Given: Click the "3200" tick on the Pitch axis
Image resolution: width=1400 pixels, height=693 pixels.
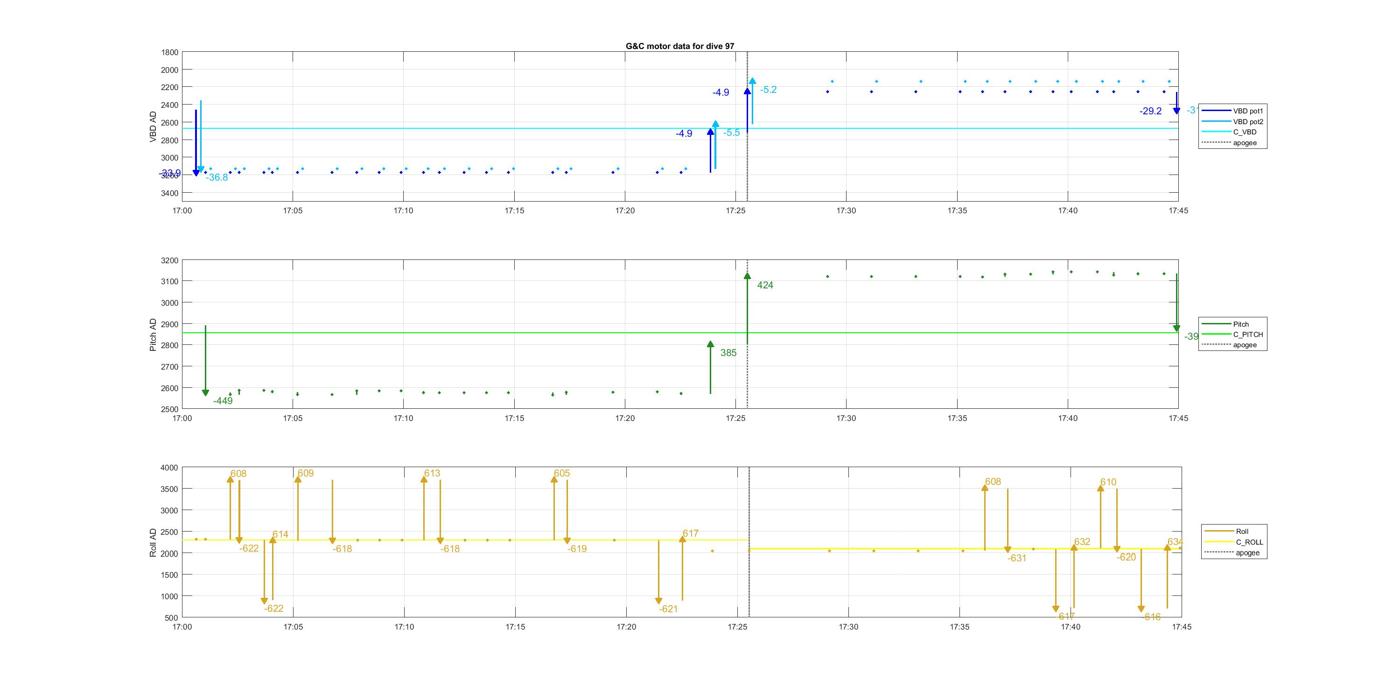Looking at the screenshot, I should (x=170, y=261).
